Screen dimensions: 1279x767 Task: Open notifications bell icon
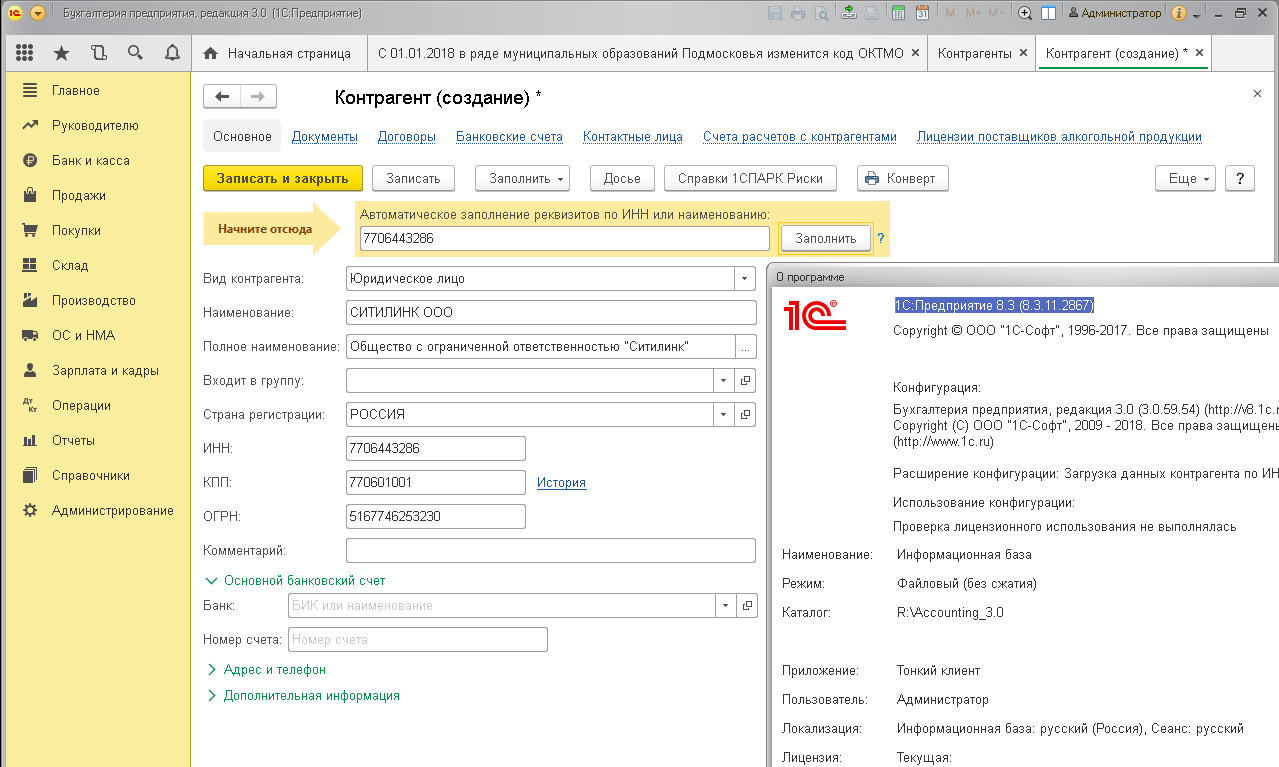point(172,53)
